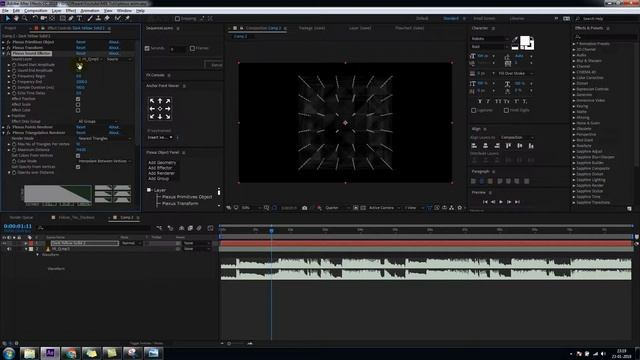This screenshot has width=640, height=360.
Task: Switch to the Render Queue tab
Action: pos(21,218)
